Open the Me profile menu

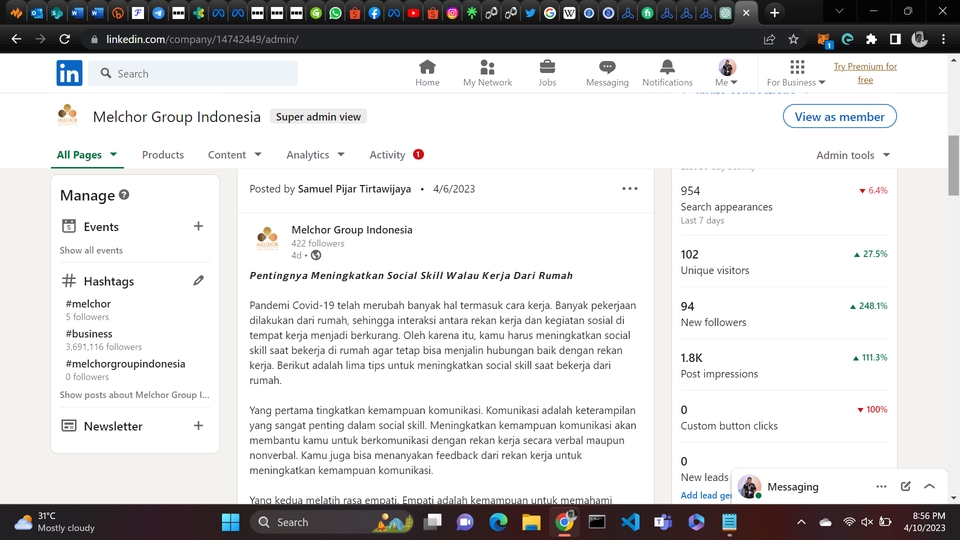pos(727,73)
